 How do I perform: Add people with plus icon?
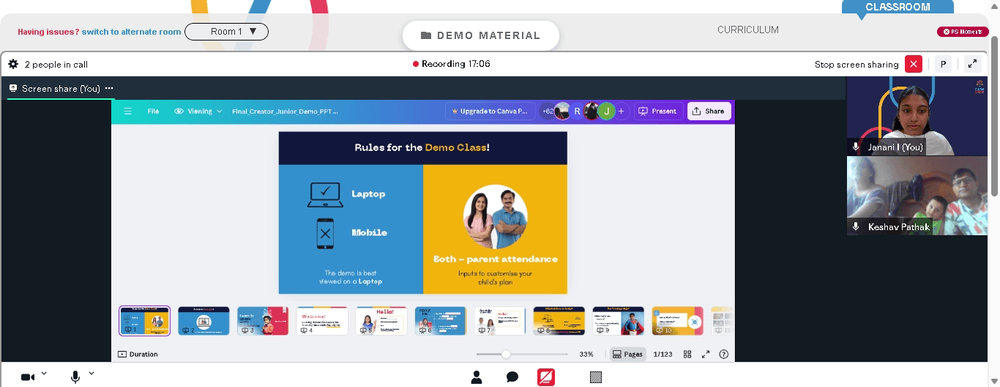pyautogui.click(x=621, y=111)
